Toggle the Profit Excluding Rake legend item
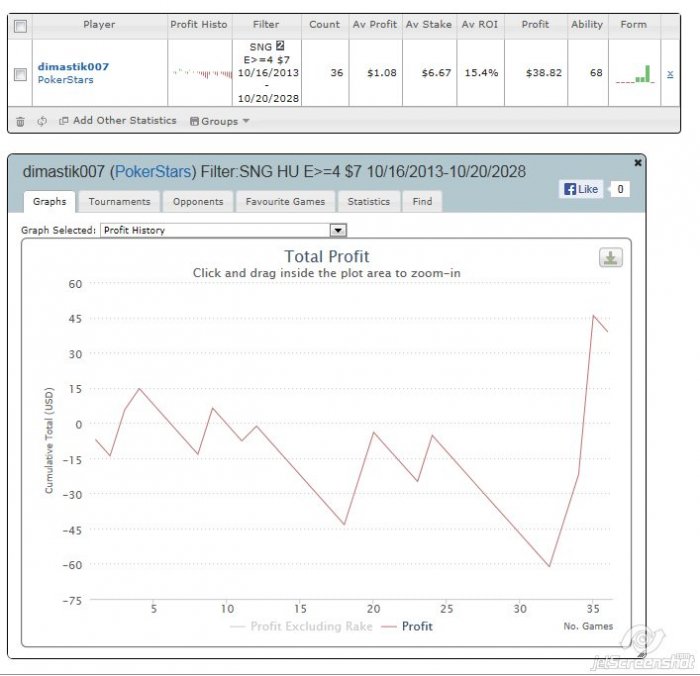The height and width of the screenshot is (676, 700). click(x=302, y=626)
